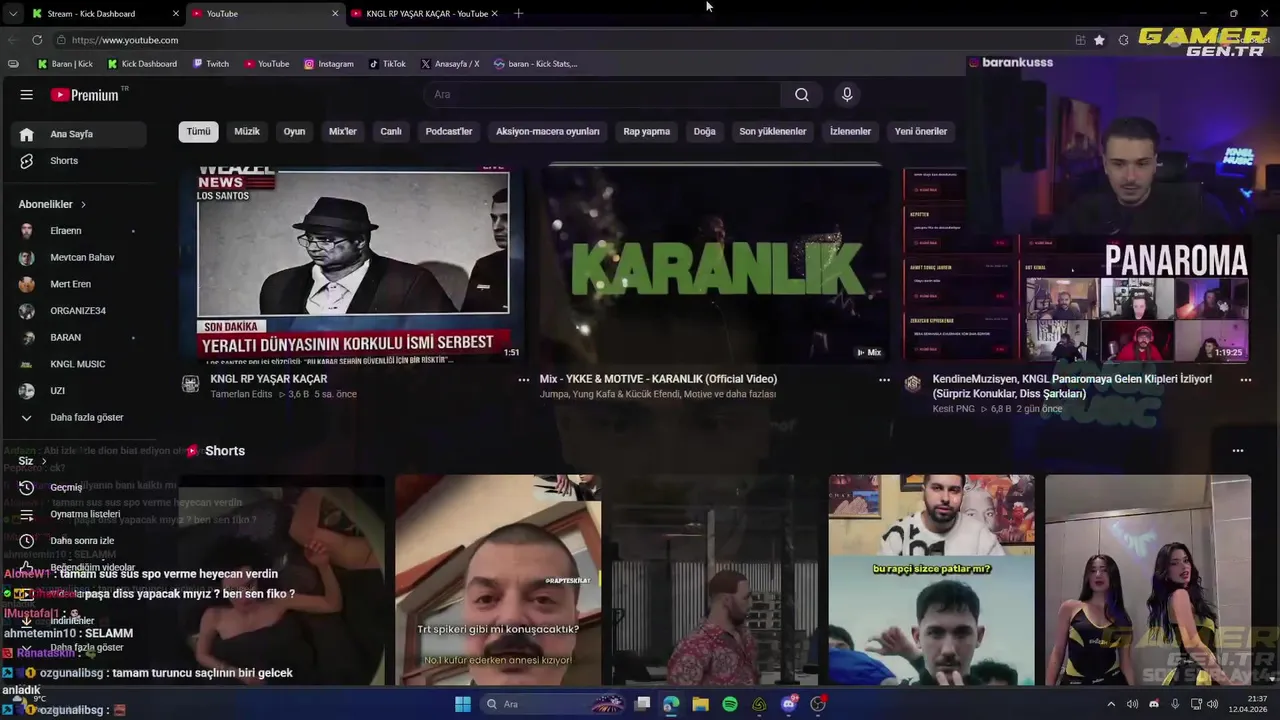This screenshot has height=720, width=1280.
Task: Open Elraenn channel subscription
Action: [76, 231]
